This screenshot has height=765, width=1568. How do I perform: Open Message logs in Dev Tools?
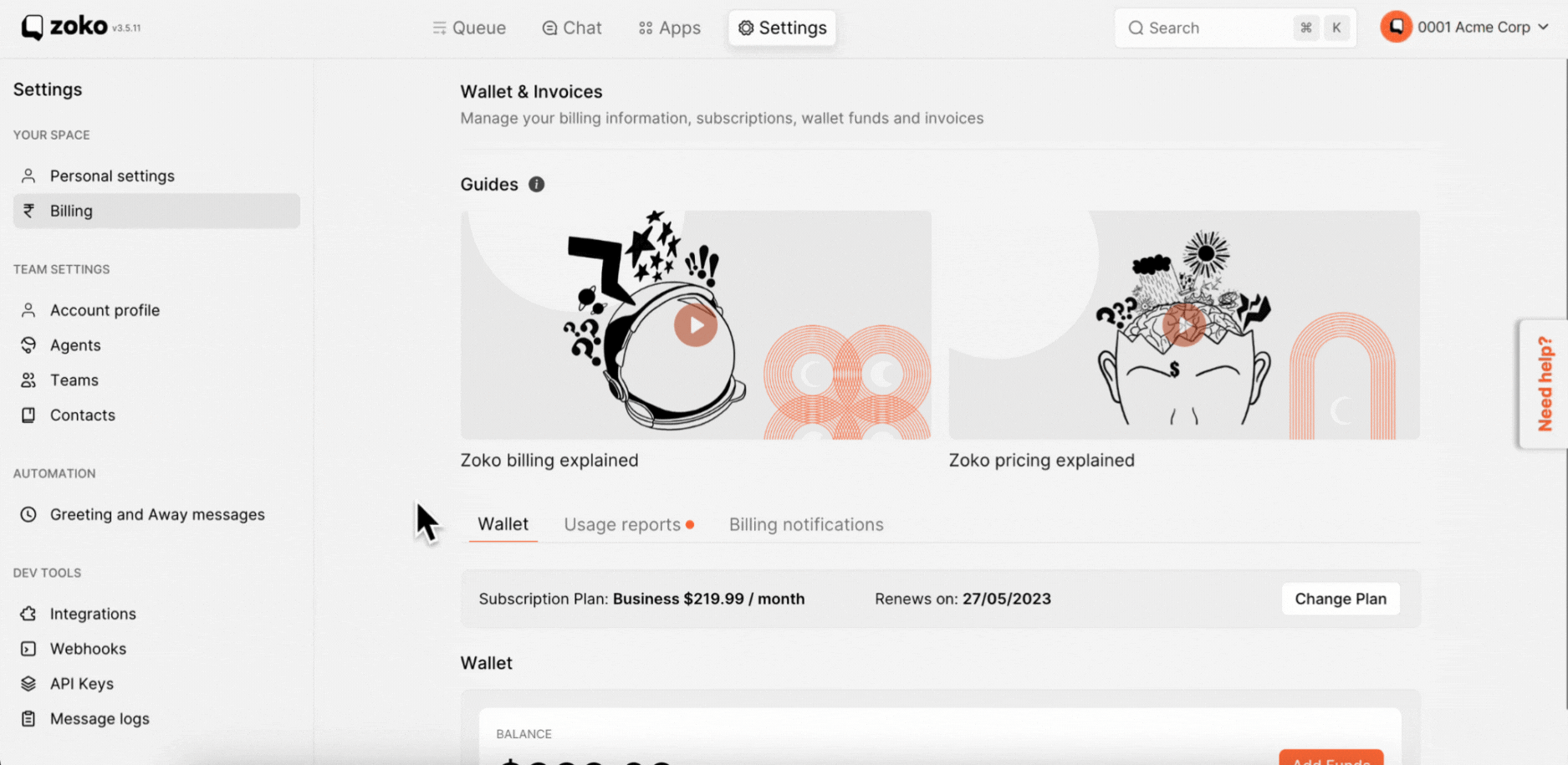[x=156, y=719]
